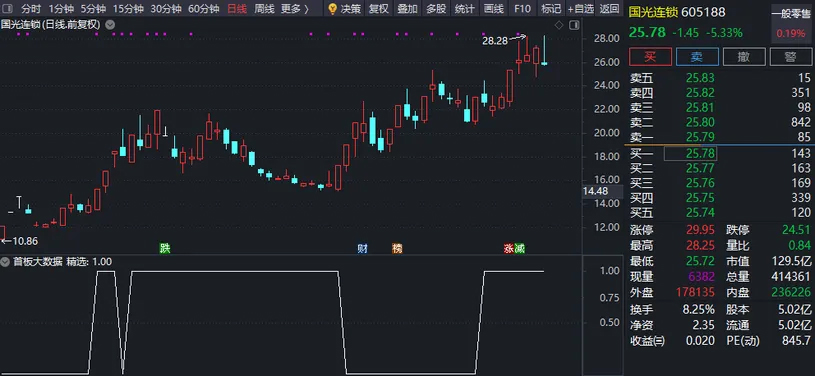Open the 多股 multi-stock view

pyautogui.click(x=436, y=9)
